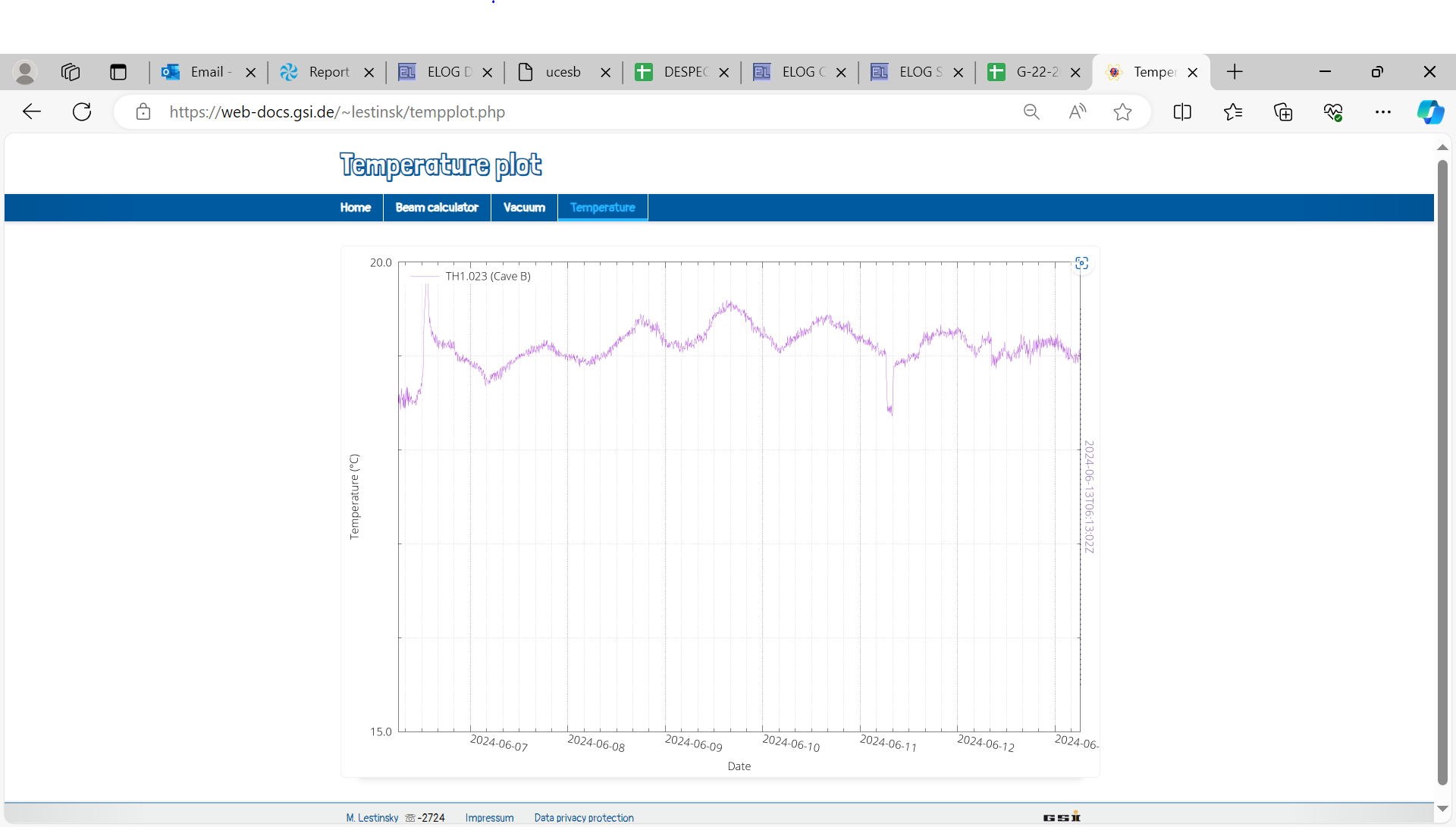Open split screen view icon

pos(1182,112)
